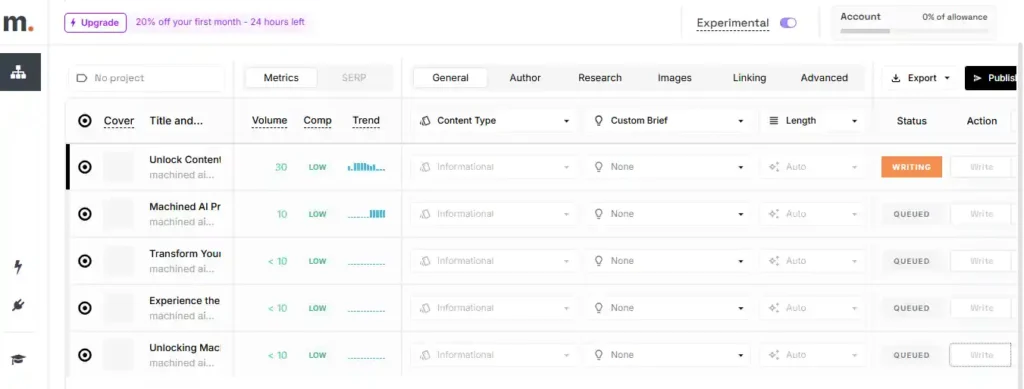Open the Export dropdown
The width and height of the screenshot is (1024, 389).
click(x=920, y=78)
